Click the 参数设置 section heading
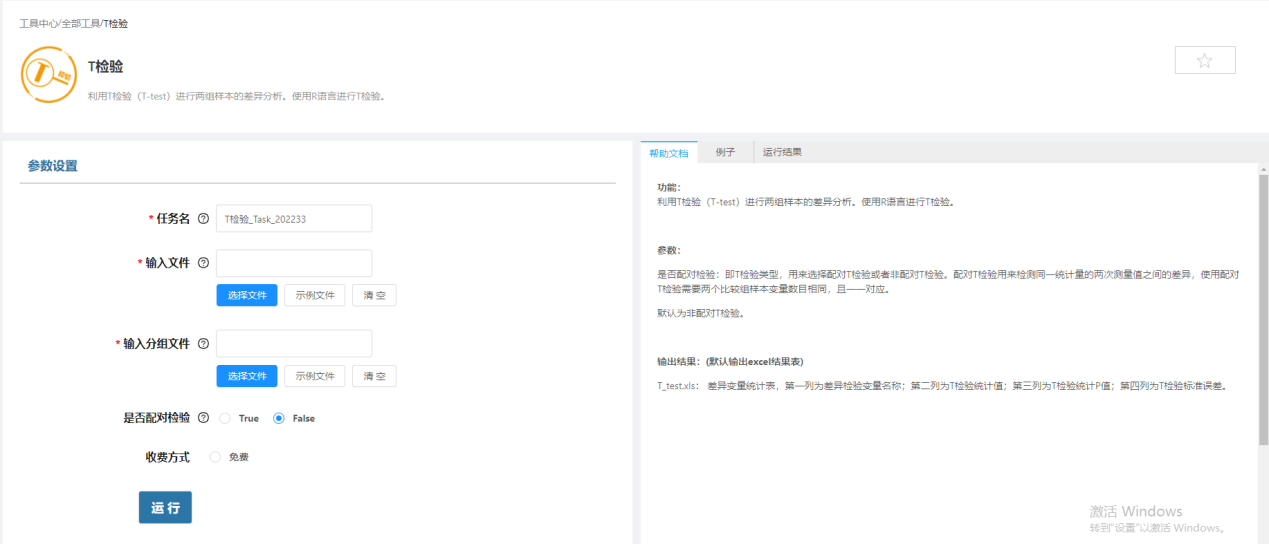 click(x=53, y=166)
